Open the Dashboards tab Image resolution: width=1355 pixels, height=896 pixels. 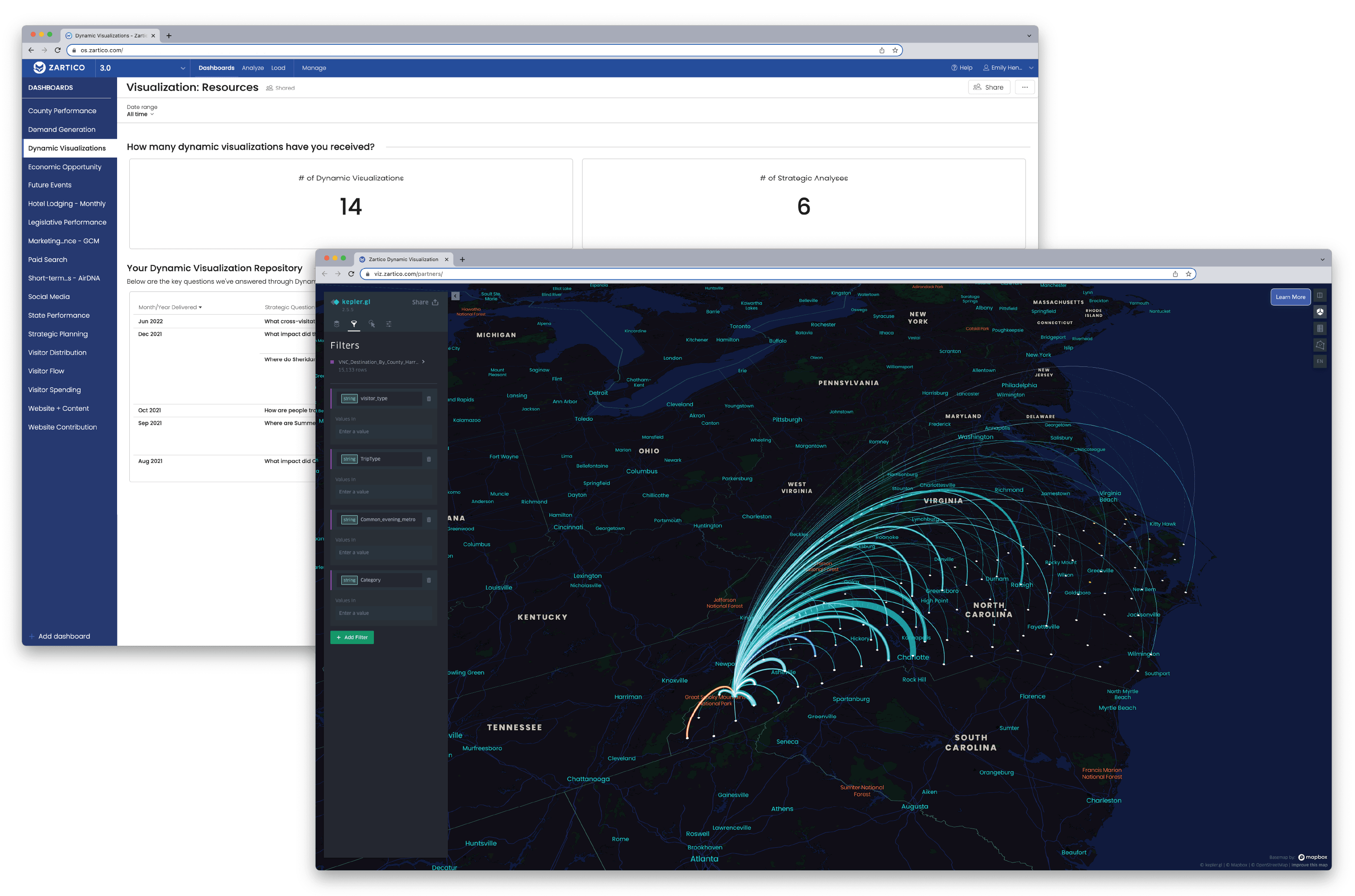[216, 68]
